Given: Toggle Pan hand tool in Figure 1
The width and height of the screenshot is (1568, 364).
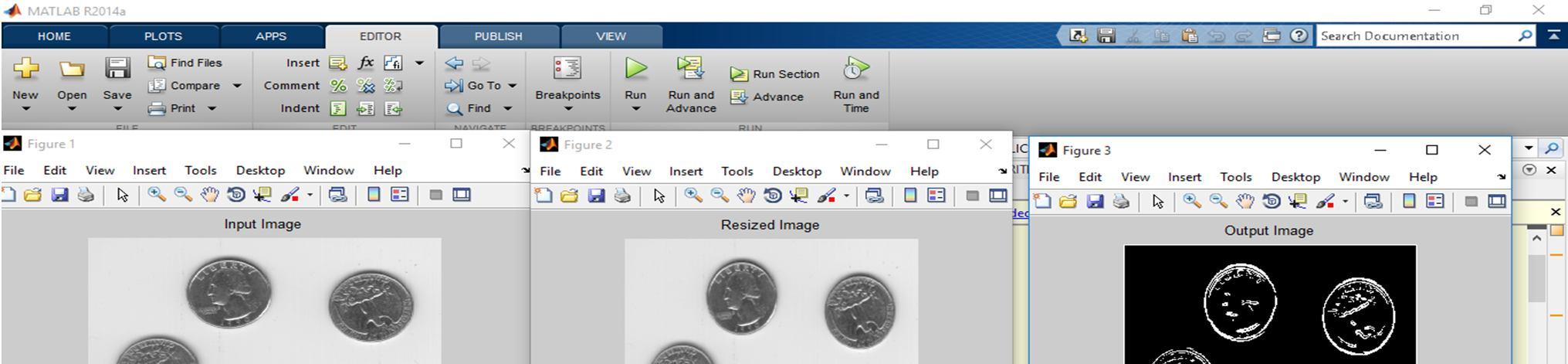Looking at the screenshot, I should click(210, 195).
